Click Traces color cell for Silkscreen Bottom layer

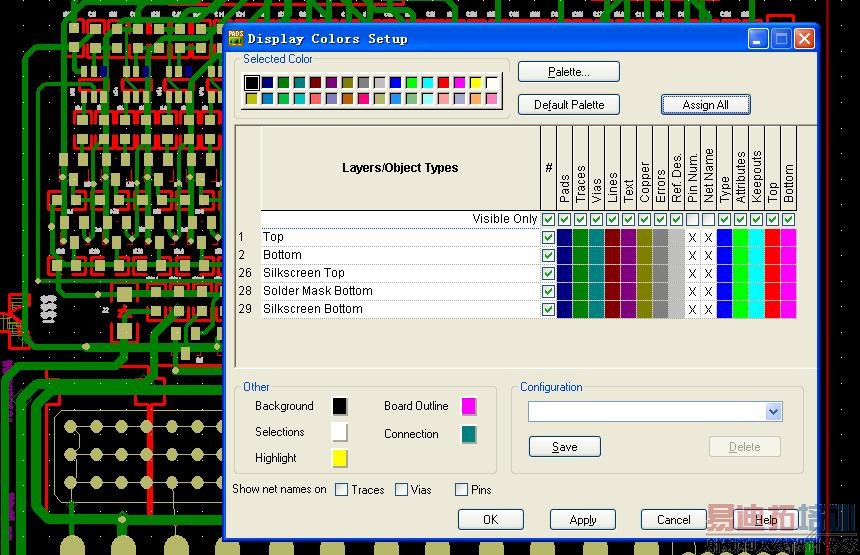tap(580, 309)
